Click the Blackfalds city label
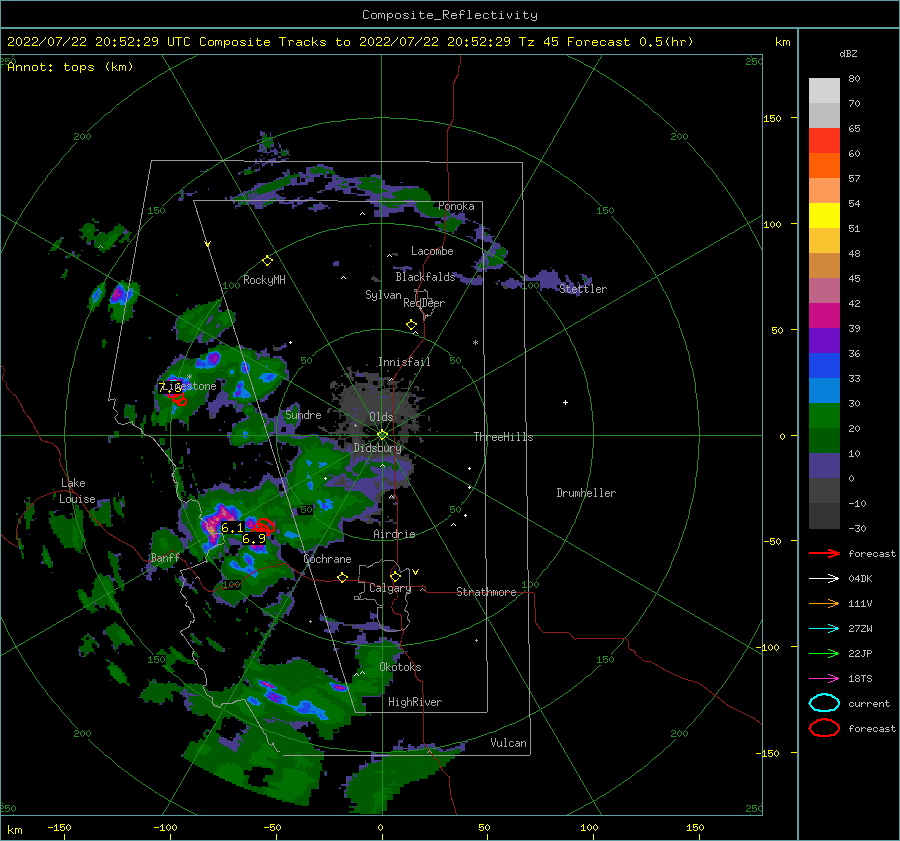The height and width of the screenshot is (841, 900). coord(425,277)
